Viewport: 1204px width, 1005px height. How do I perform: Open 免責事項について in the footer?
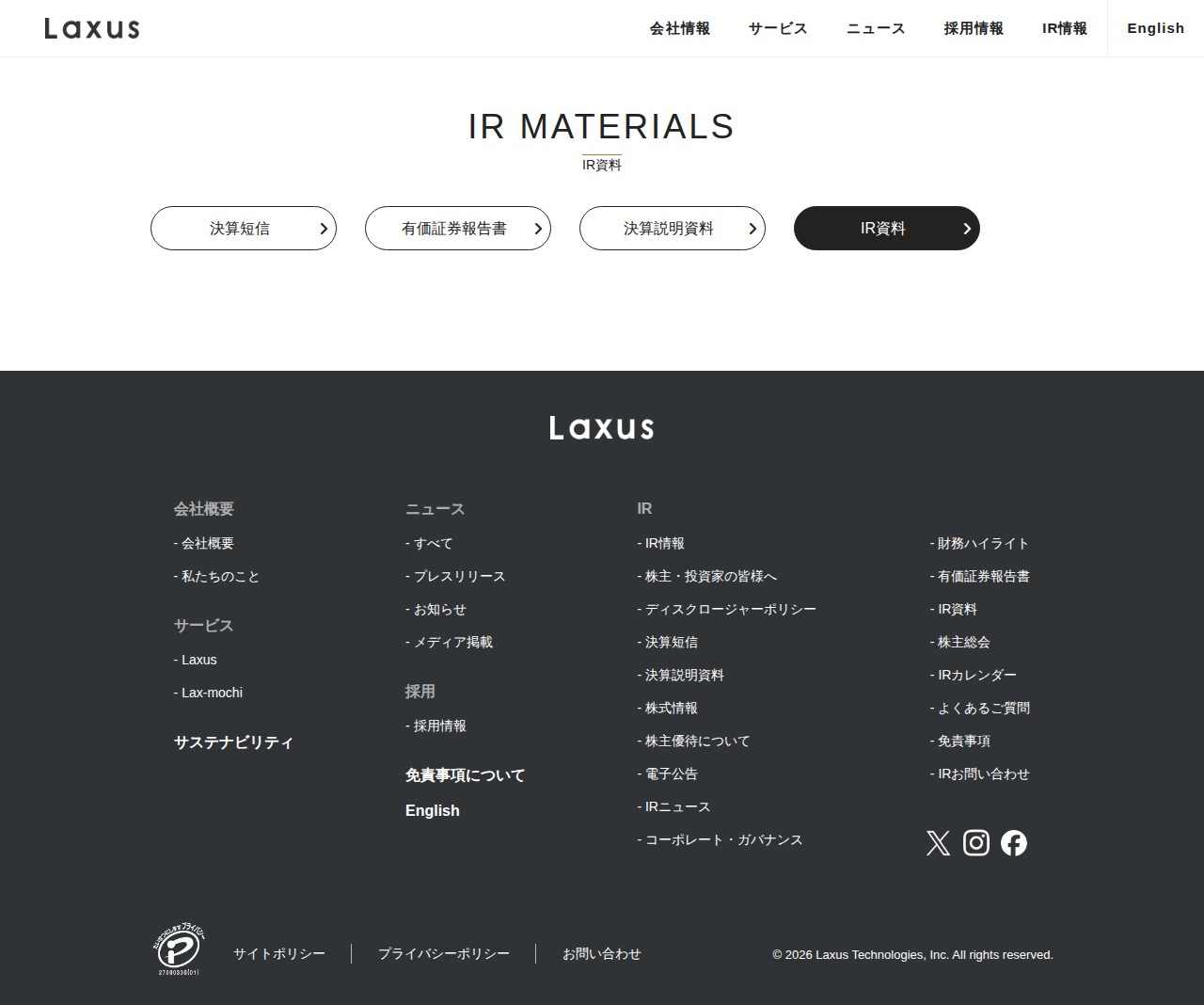(x=465, y=775)
